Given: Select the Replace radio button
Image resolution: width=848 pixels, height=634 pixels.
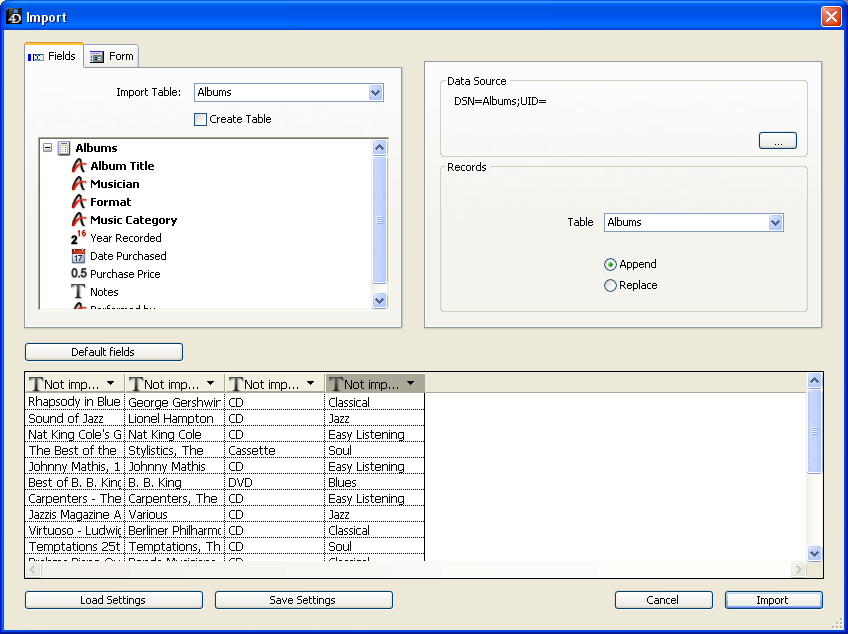Looking at the screenshot, I should coord(610,285).
